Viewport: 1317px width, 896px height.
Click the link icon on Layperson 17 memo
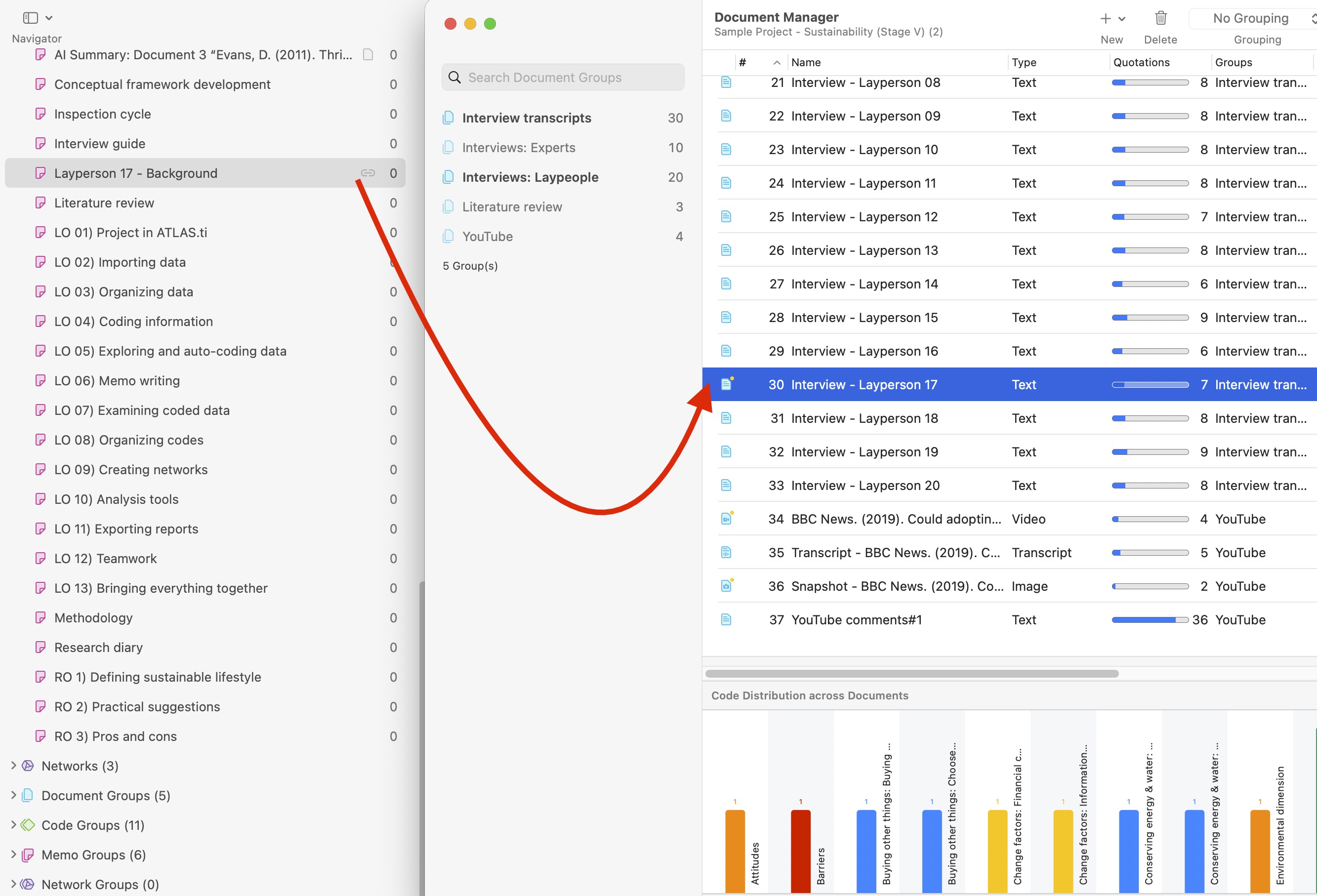368,173
